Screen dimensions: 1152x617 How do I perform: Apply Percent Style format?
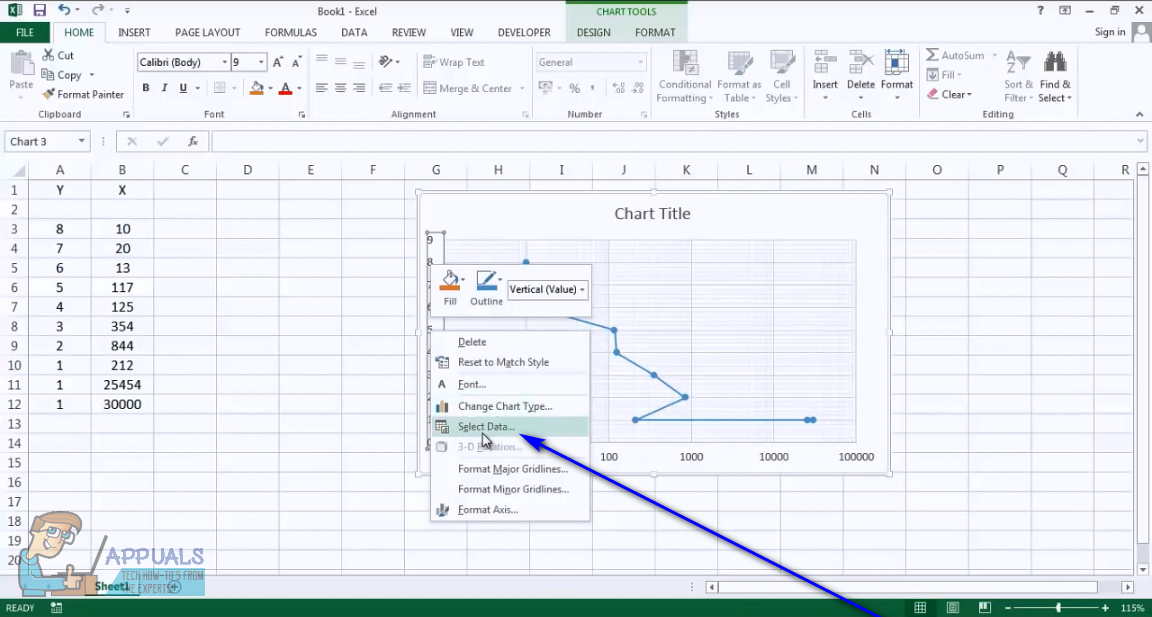click(575, 88)
